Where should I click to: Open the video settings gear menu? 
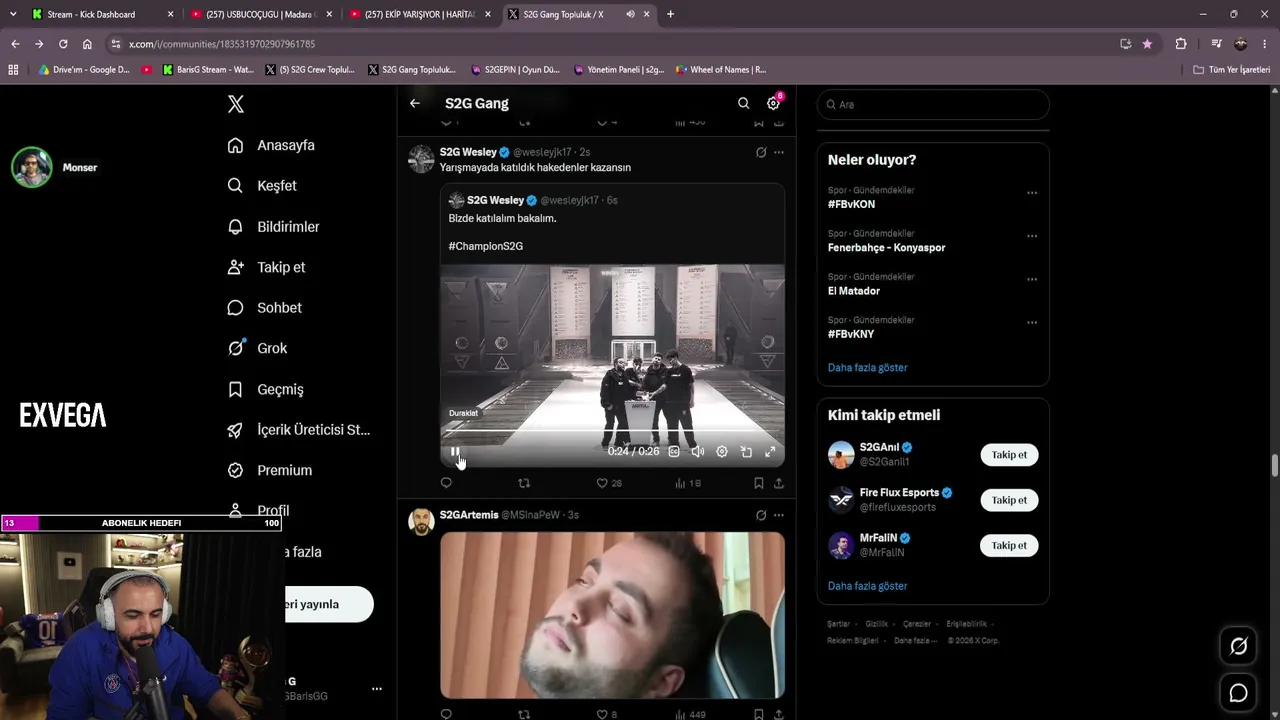(x=722, y=452)
